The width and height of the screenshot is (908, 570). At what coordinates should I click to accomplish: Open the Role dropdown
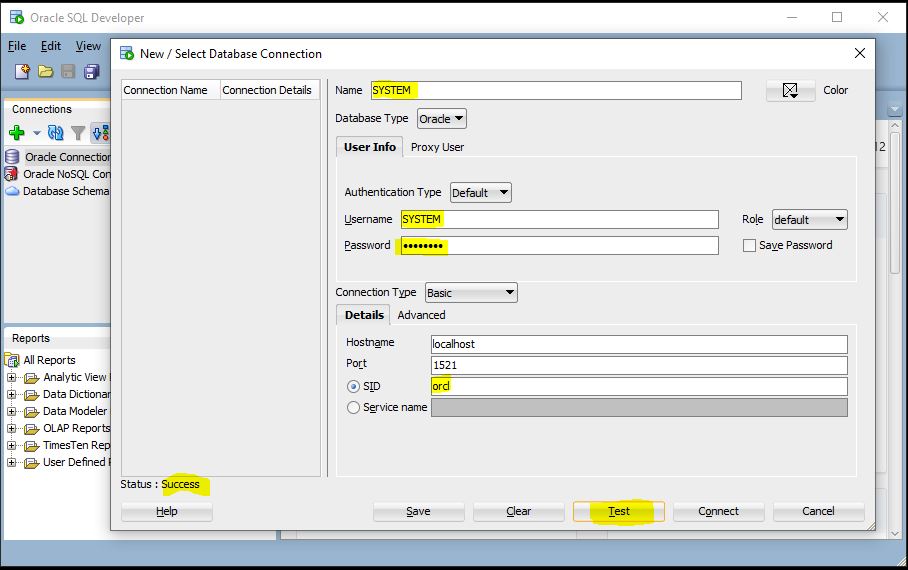coord(810,220)
